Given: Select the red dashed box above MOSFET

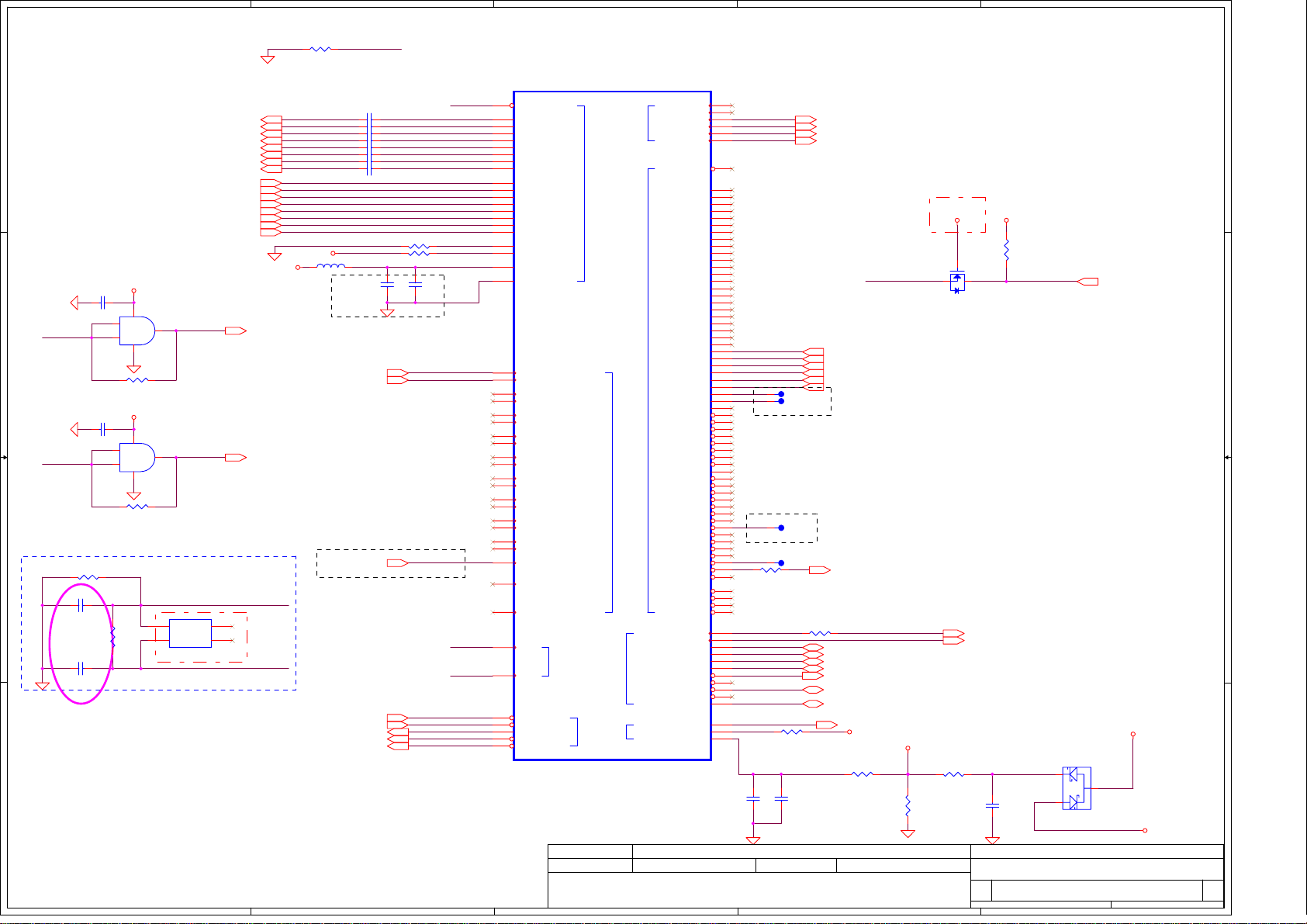Looking at the screenshot, I should [957, 199].
